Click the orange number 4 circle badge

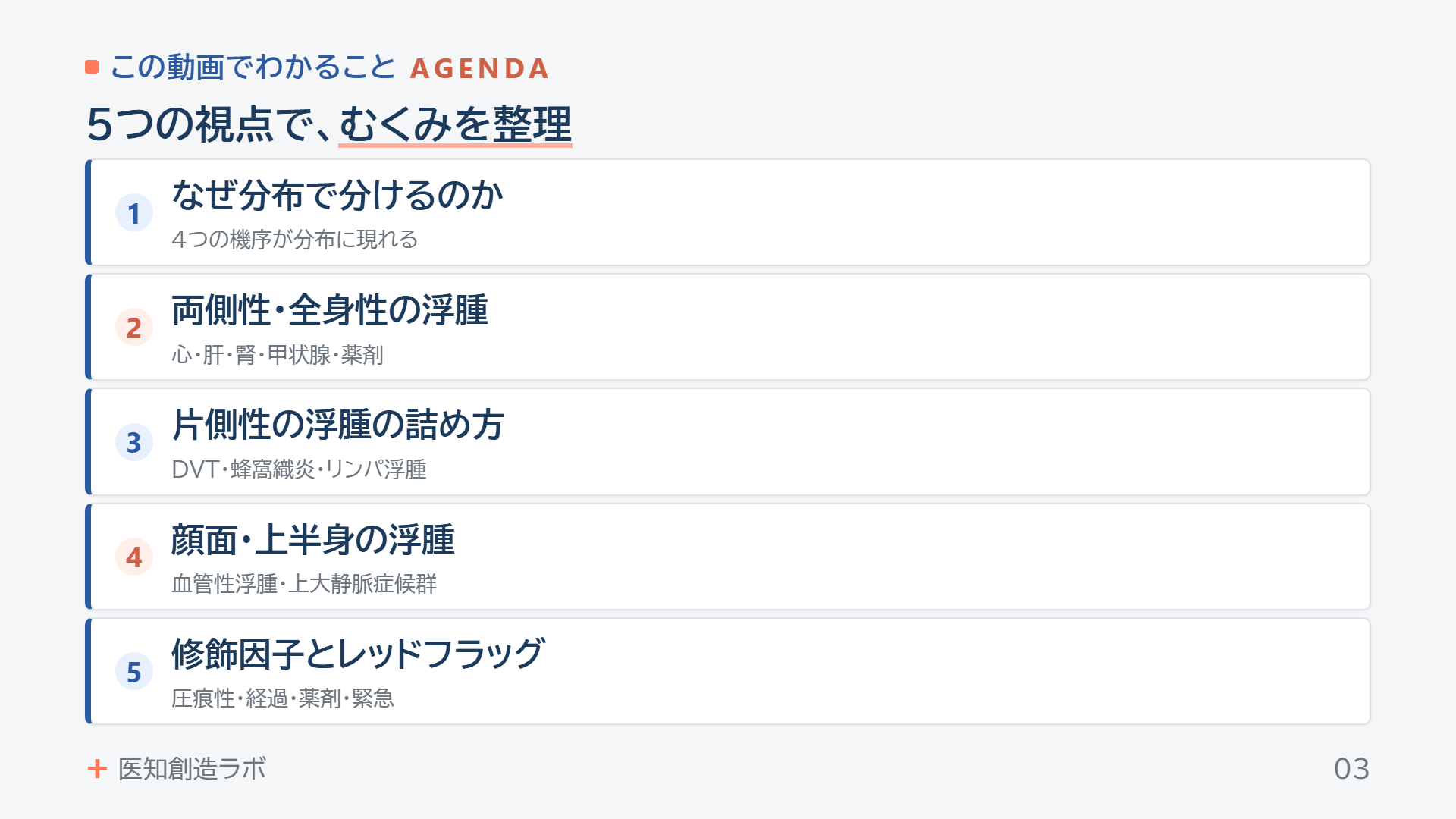click(134, 557)
